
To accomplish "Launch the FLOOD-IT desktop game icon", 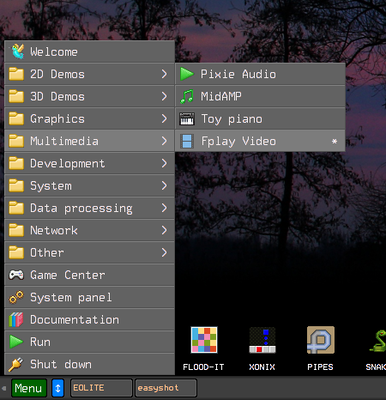I will (204, 340).
